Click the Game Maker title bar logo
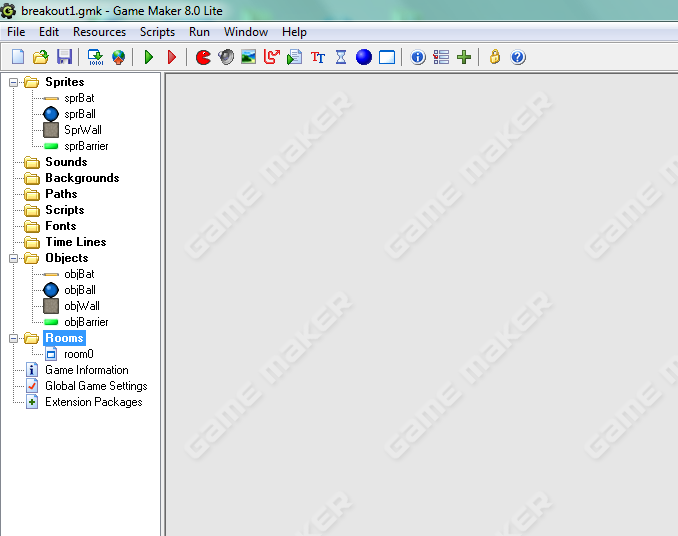Viewport: 678px width, 536px height. tap(8, 10)
